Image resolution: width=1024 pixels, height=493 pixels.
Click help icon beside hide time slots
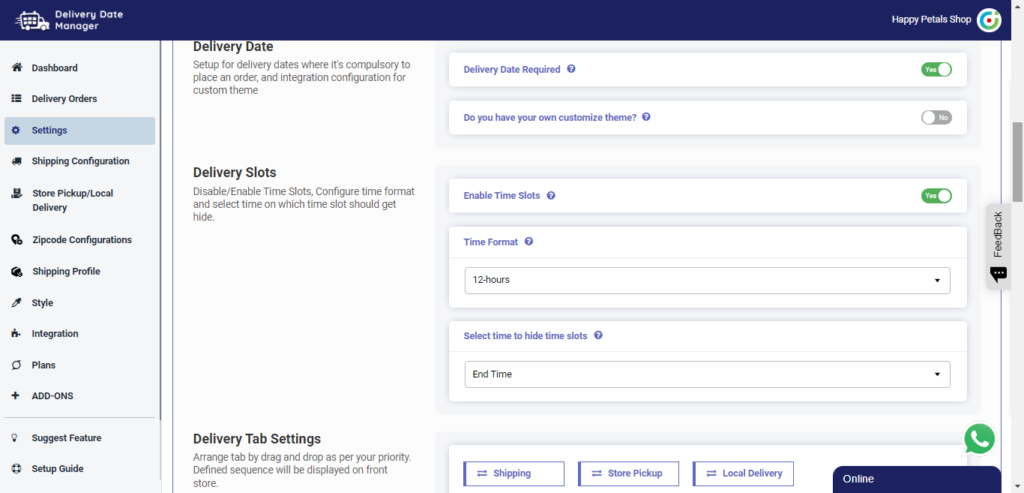tap(598, 336)
